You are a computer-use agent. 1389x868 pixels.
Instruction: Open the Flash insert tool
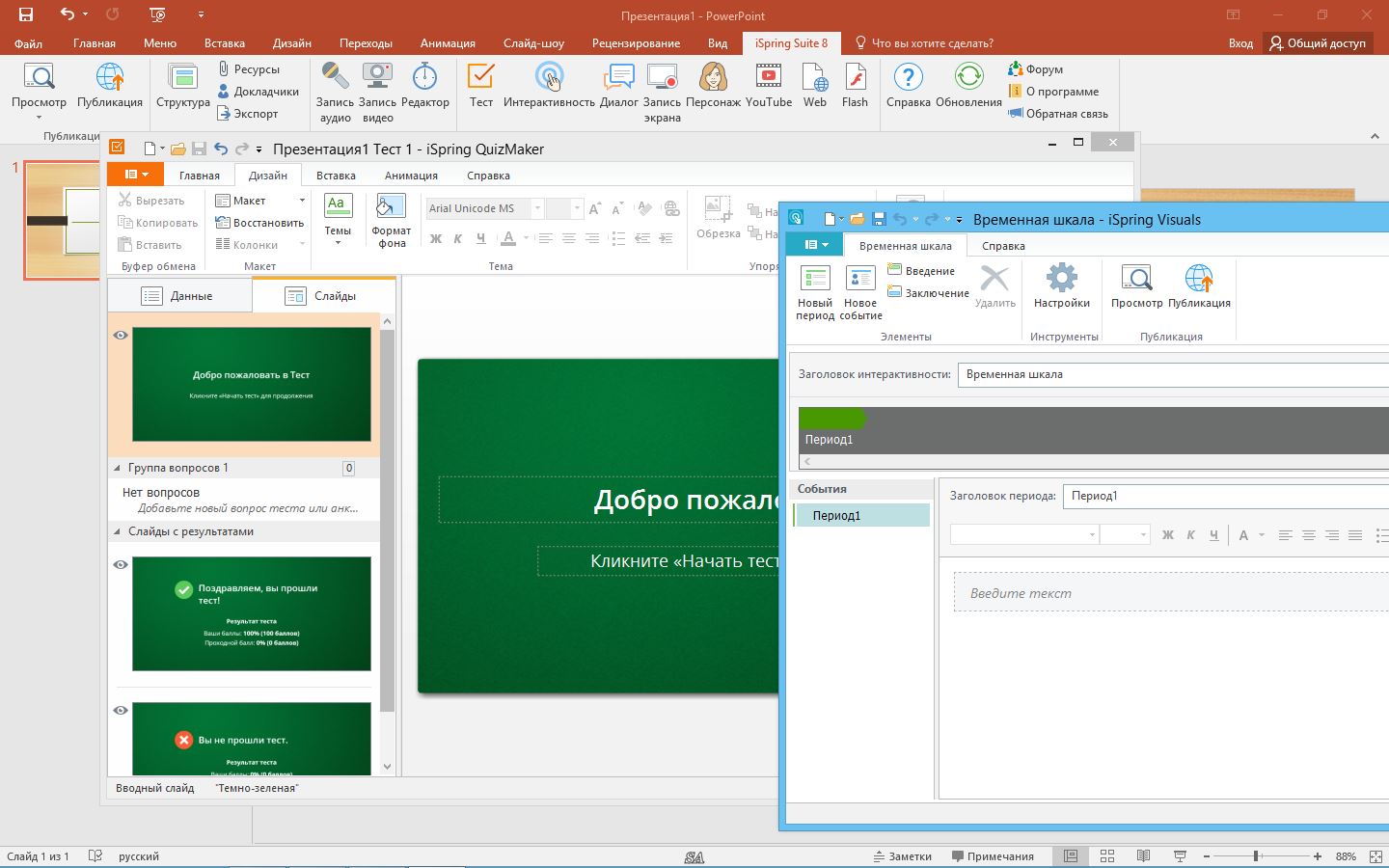point(855,85)
